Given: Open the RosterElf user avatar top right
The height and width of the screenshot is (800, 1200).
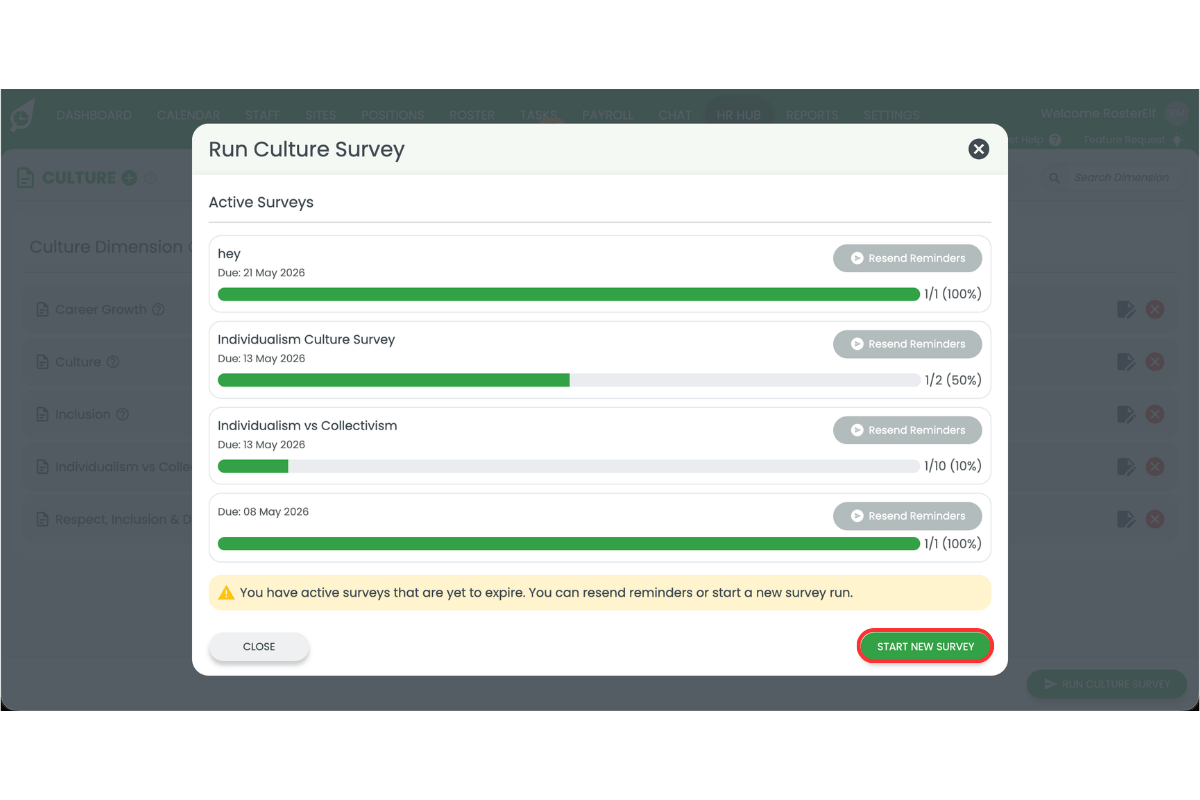Looking at the screenshot, I should 1176,114.
